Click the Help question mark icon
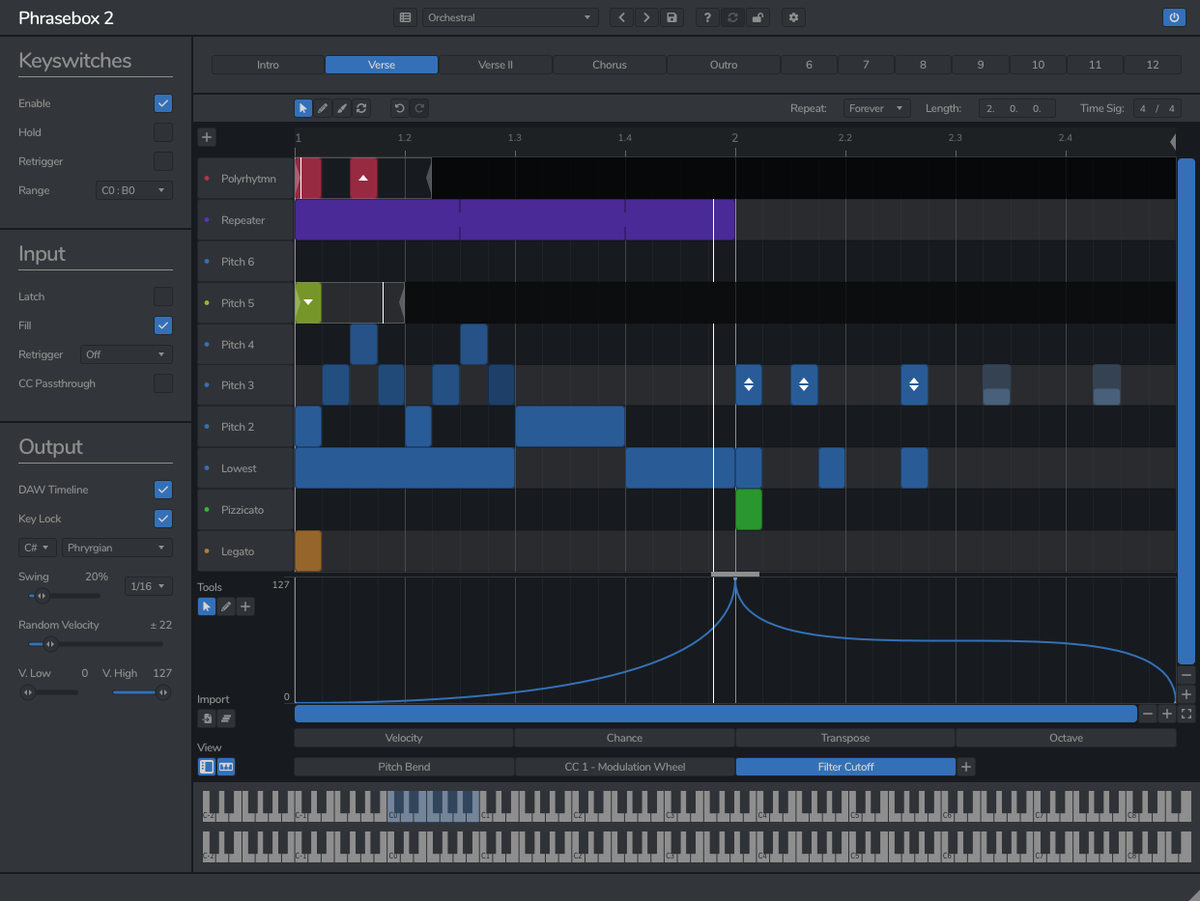 pos(706,17)
